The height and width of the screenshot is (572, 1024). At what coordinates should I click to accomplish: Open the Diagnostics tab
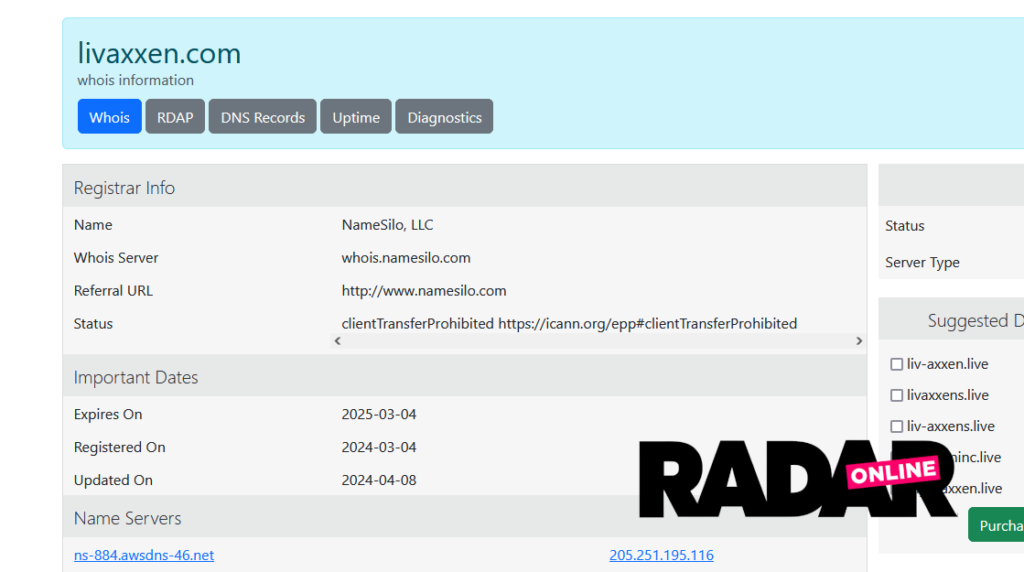coord(444,117)
